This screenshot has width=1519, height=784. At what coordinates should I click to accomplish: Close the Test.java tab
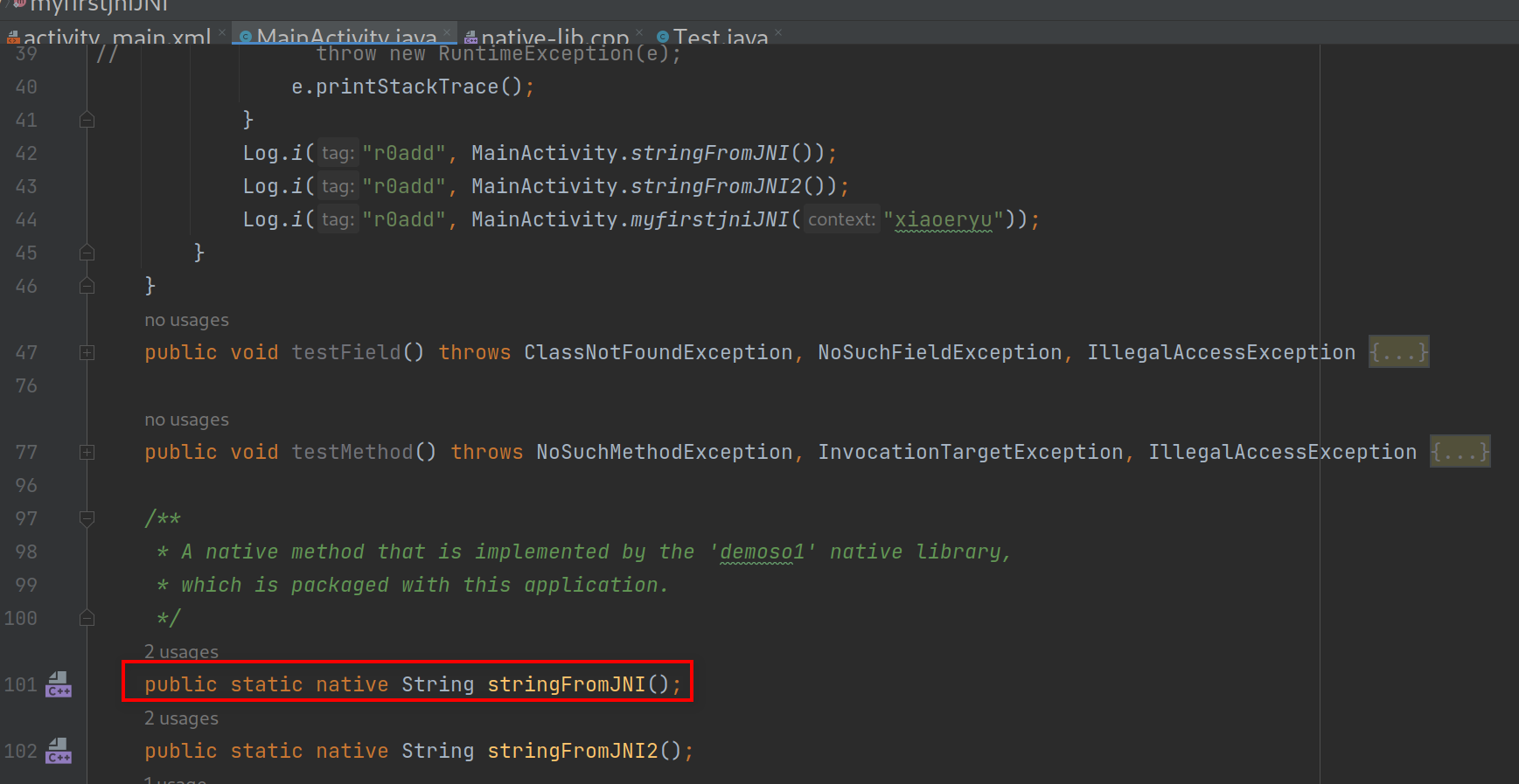click(778, 33)
